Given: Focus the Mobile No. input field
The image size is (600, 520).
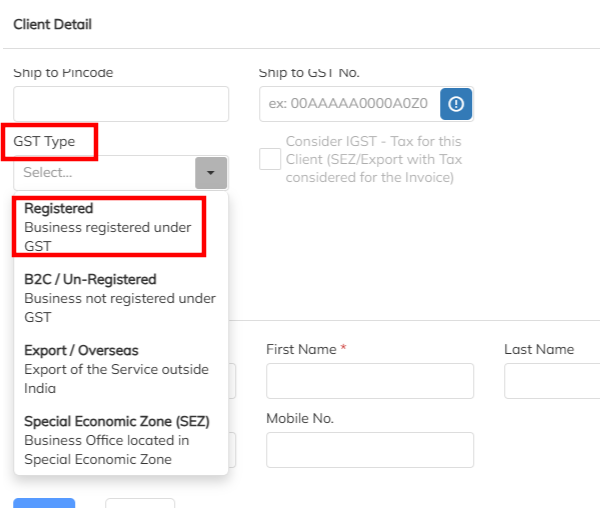Looking at the screenshot, I should (x=369, y=450).
